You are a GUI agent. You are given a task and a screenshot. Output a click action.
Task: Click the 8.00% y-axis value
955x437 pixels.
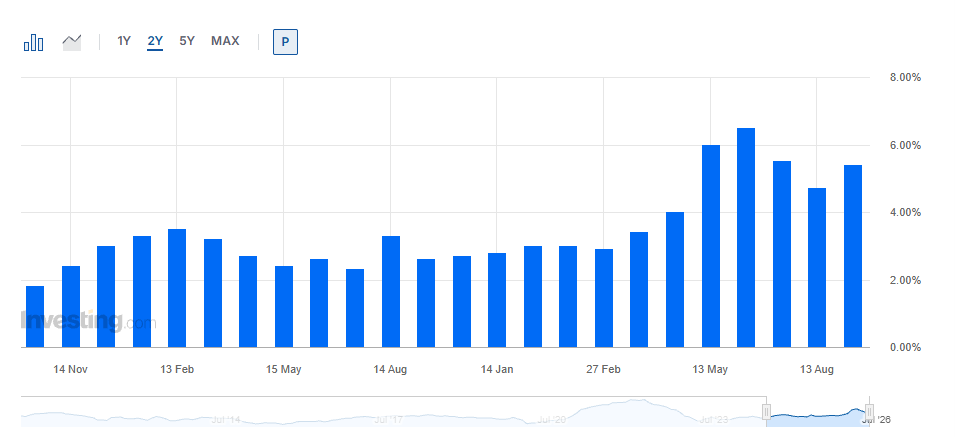point(905,77)
